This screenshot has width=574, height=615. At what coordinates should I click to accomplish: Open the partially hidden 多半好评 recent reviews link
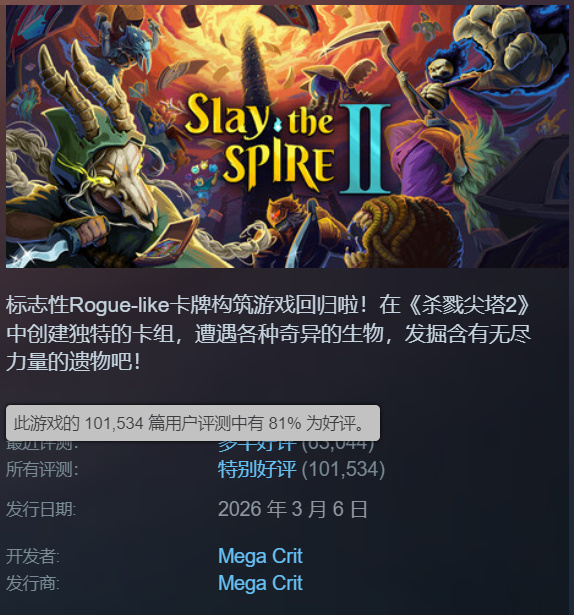click(257, 446)
